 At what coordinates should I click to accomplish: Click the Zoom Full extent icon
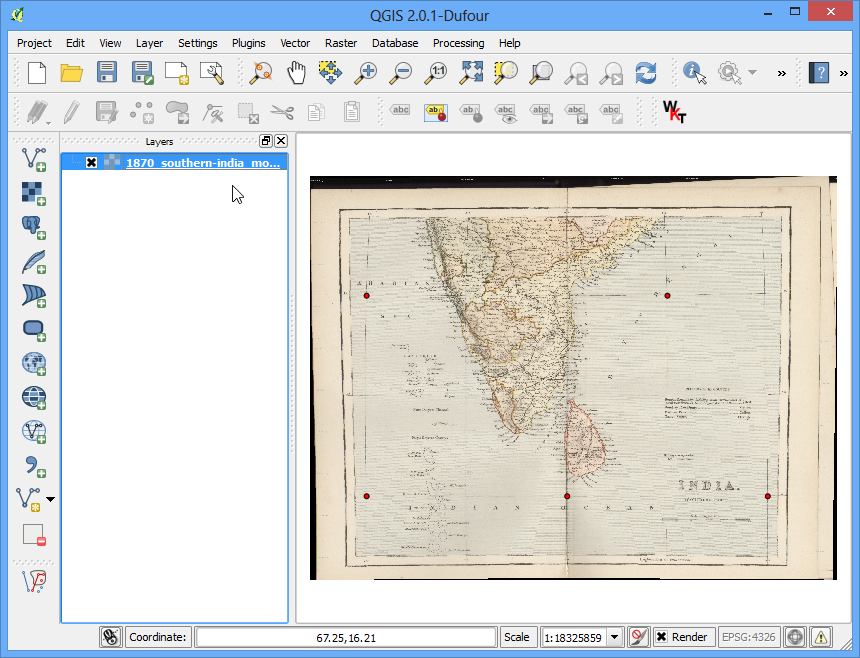pos(472,73)
